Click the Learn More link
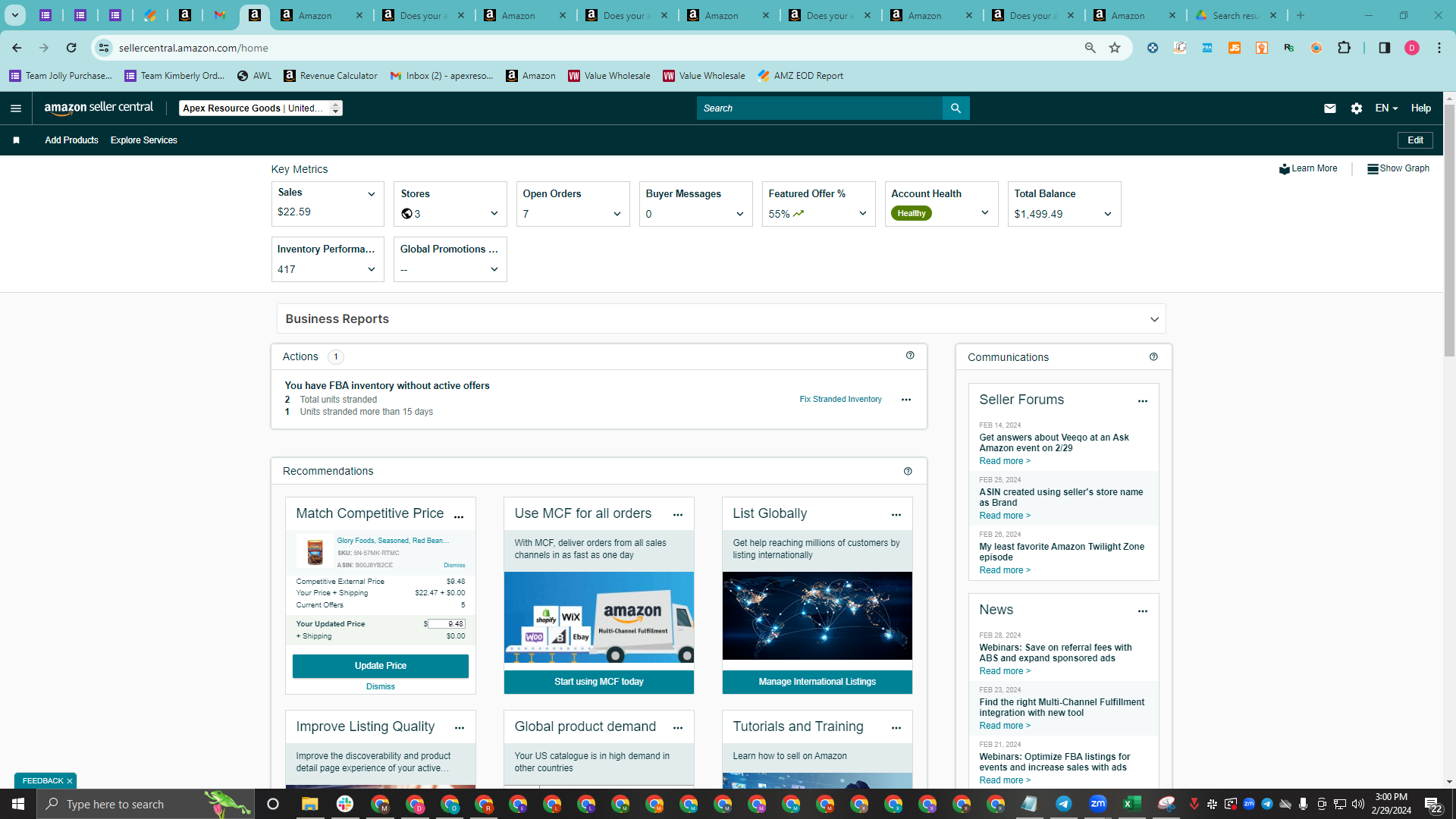Viewport: 1456px width, 819px height. pos(1308,168)
